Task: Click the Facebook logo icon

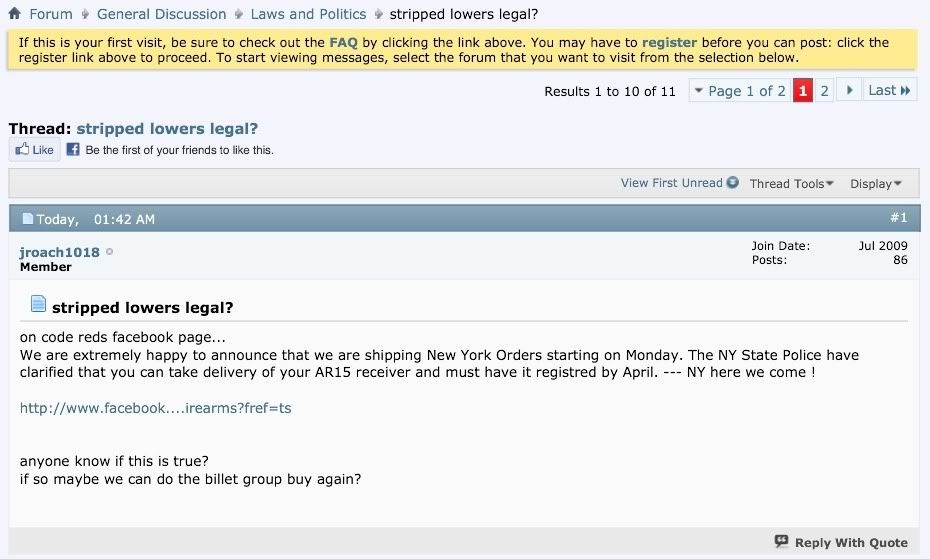Action: click(x=73, y=150)
